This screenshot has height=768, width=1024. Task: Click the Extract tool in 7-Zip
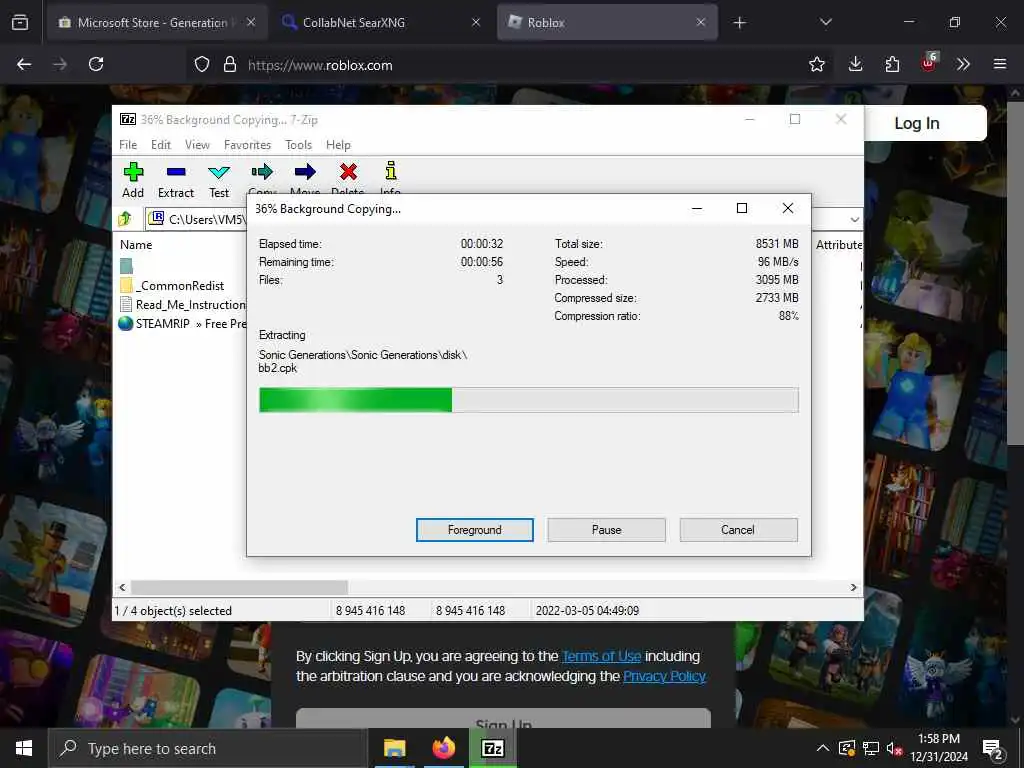176,180
